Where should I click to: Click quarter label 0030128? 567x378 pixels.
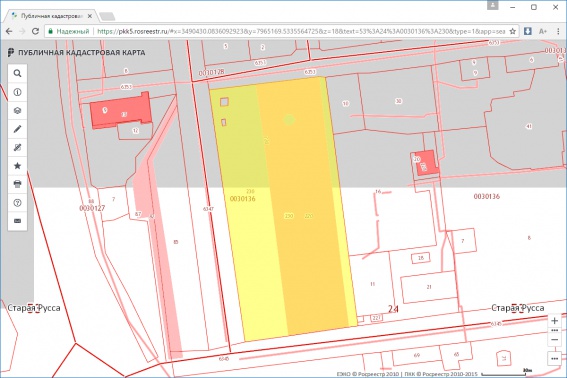[212, 73]
